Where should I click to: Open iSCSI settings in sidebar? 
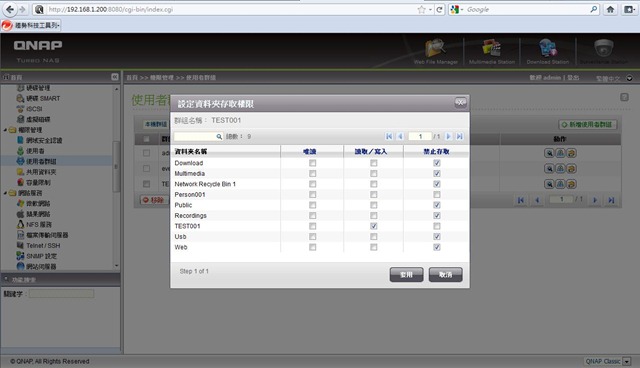pos(29,109)
